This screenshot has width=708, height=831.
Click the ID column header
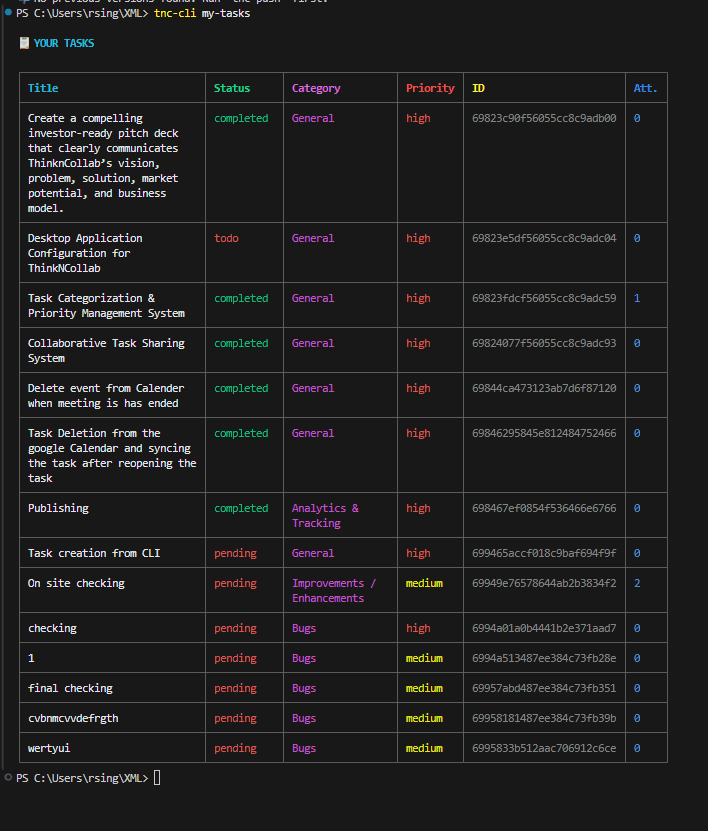pos(478,88)
